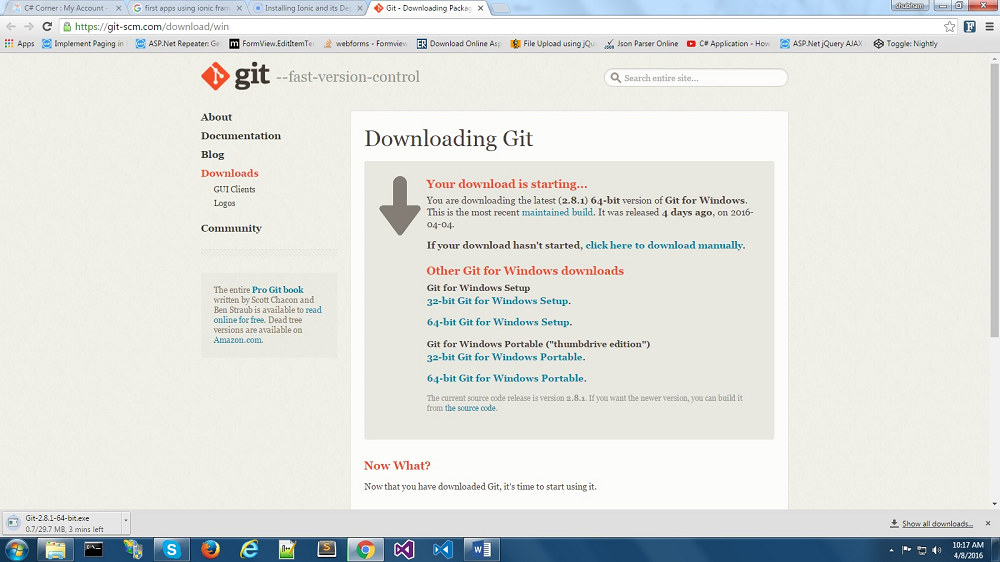
Task: Click the page vertical scrollbar
Action: 995,199
